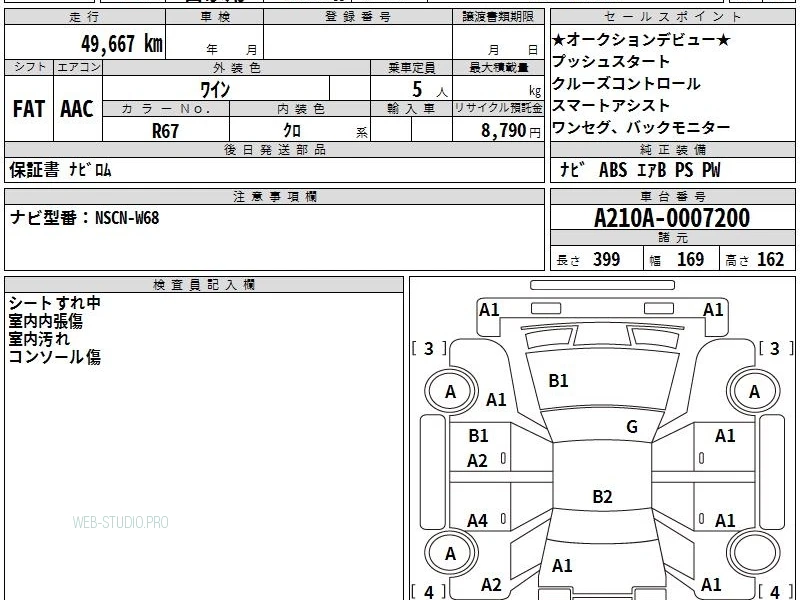Screen dimensions: 800x600
Task: Select the 登録番号 header
Action: [x=358, y=17]
